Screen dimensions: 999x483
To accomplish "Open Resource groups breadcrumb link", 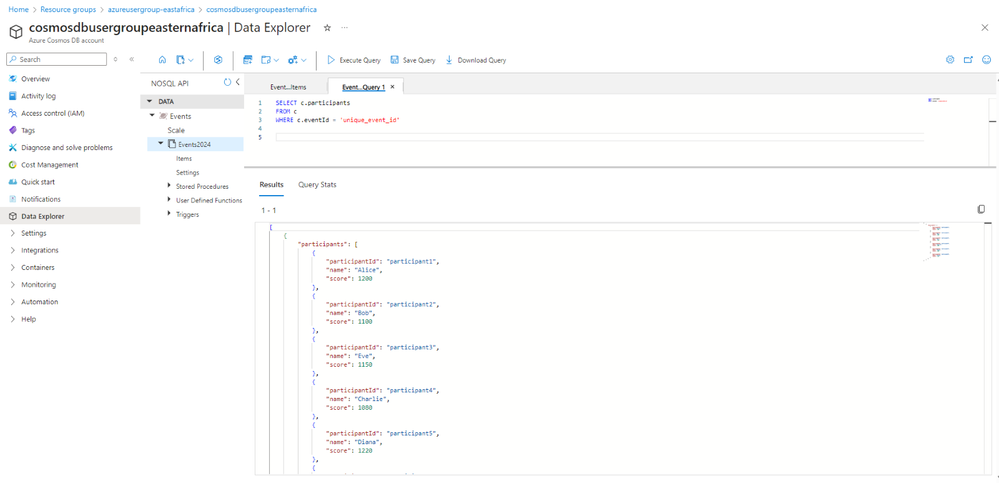I will coord(68,10).
